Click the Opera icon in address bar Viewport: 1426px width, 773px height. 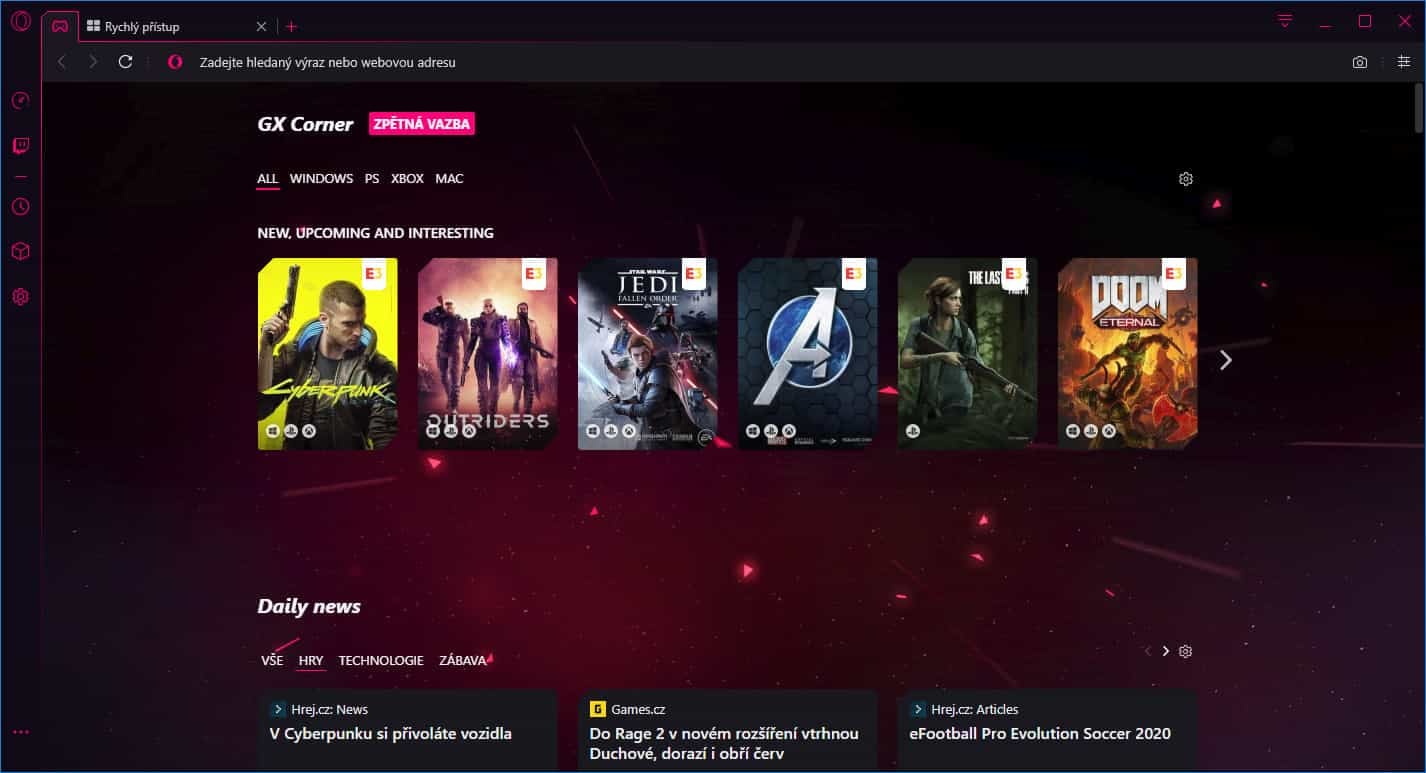point(175,62)
